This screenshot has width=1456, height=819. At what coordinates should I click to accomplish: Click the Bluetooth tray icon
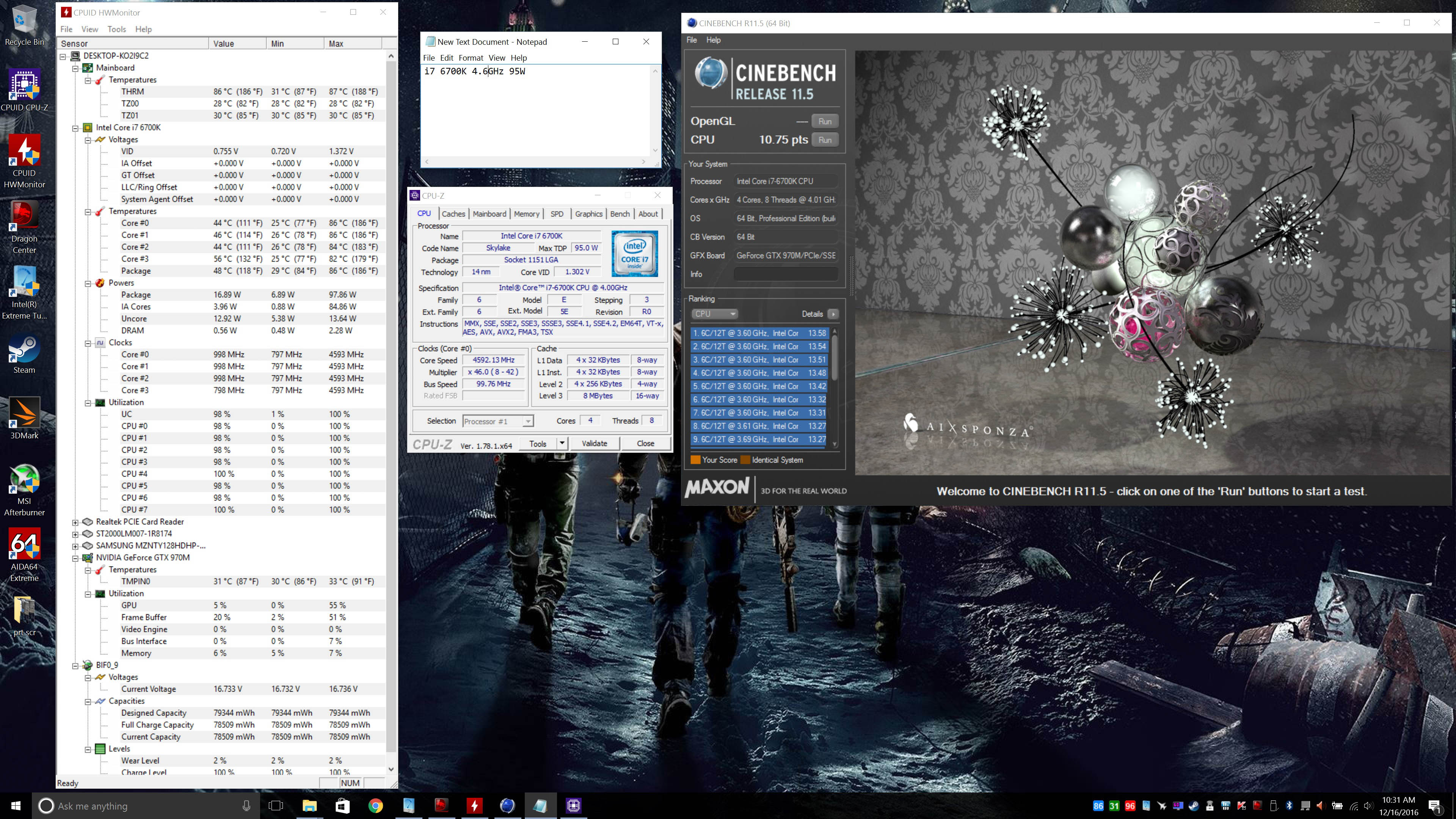point(1289,806)
